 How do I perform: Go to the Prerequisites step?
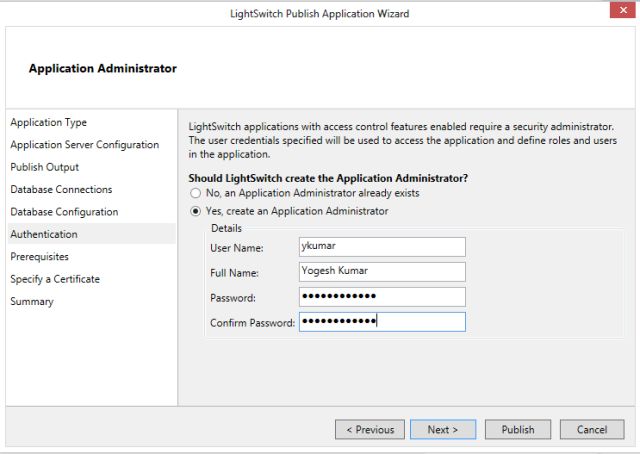pyautogui.click(x=39, y=257)
